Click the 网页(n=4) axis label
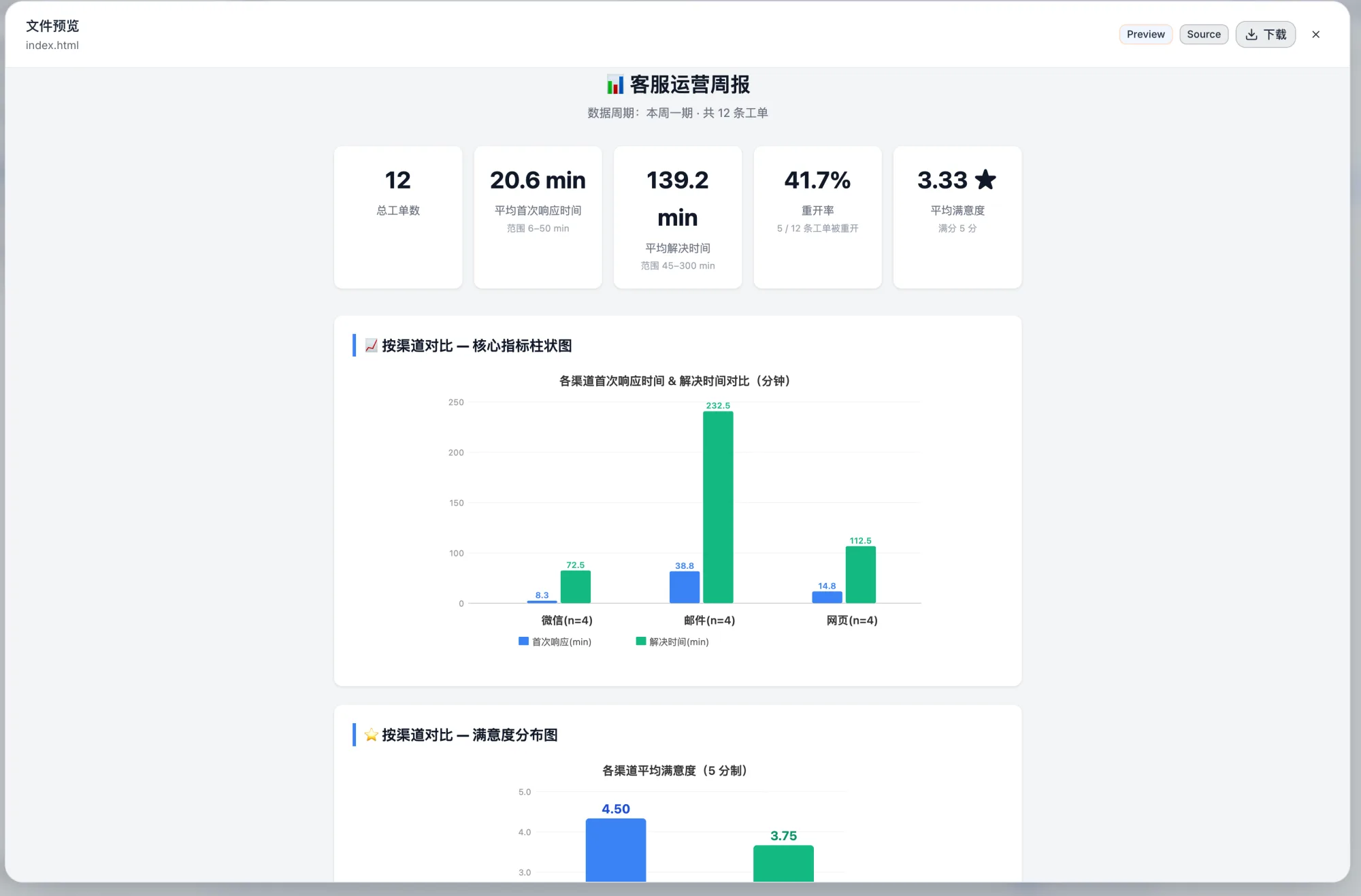This screenshot has width=1361, height=896. point(851,620)
